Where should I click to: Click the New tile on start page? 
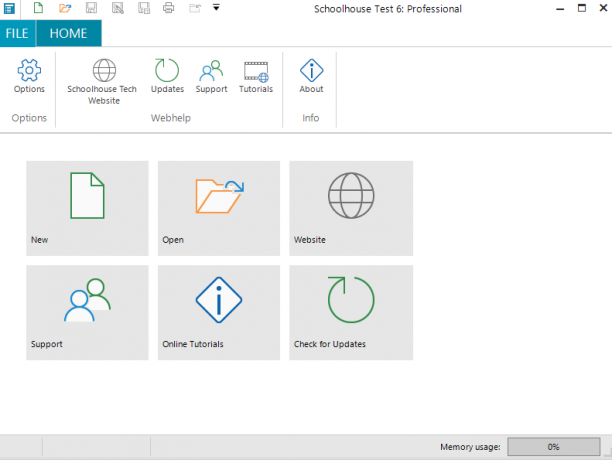tap(87, 208)
